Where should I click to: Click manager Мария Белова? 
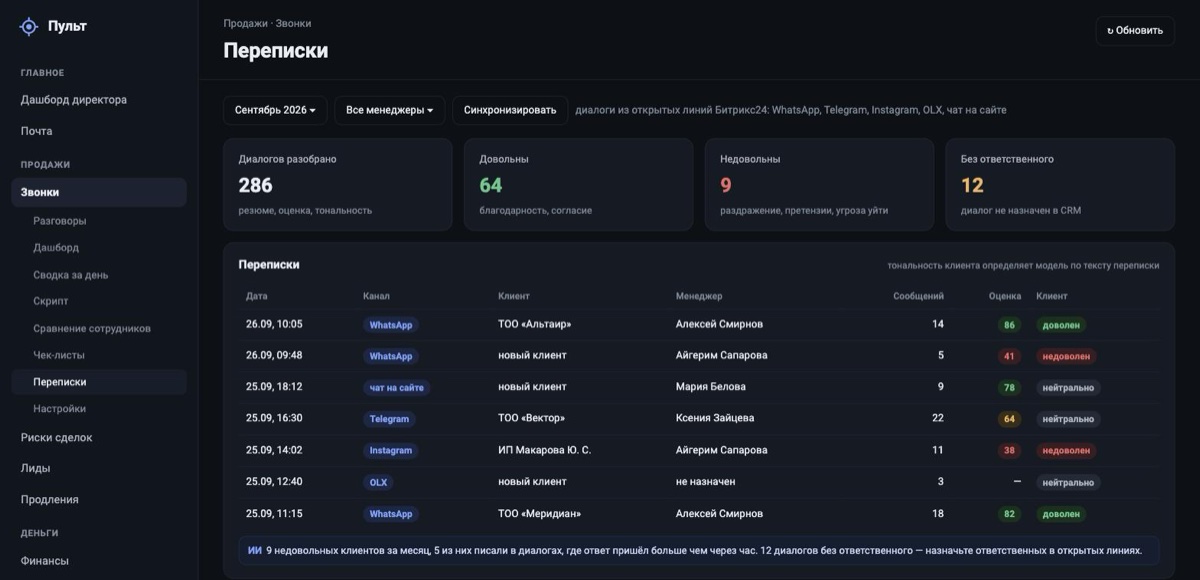point(711,387)
